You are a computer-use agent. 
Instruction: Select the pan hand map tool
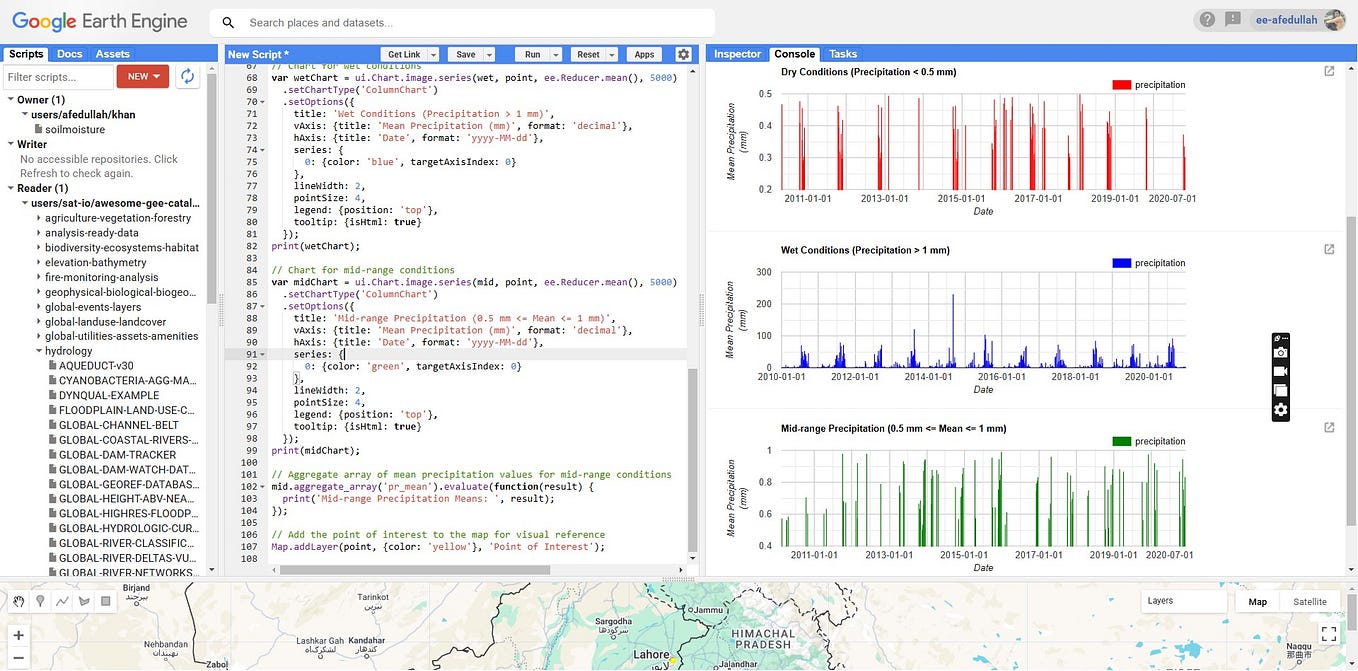[x=18, y=601]
